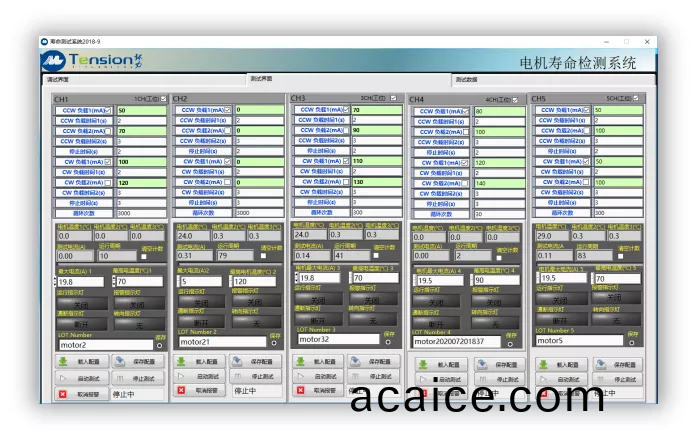Click CH1 cycle count field 3000
Screen dimensions: 697x441
141,213
